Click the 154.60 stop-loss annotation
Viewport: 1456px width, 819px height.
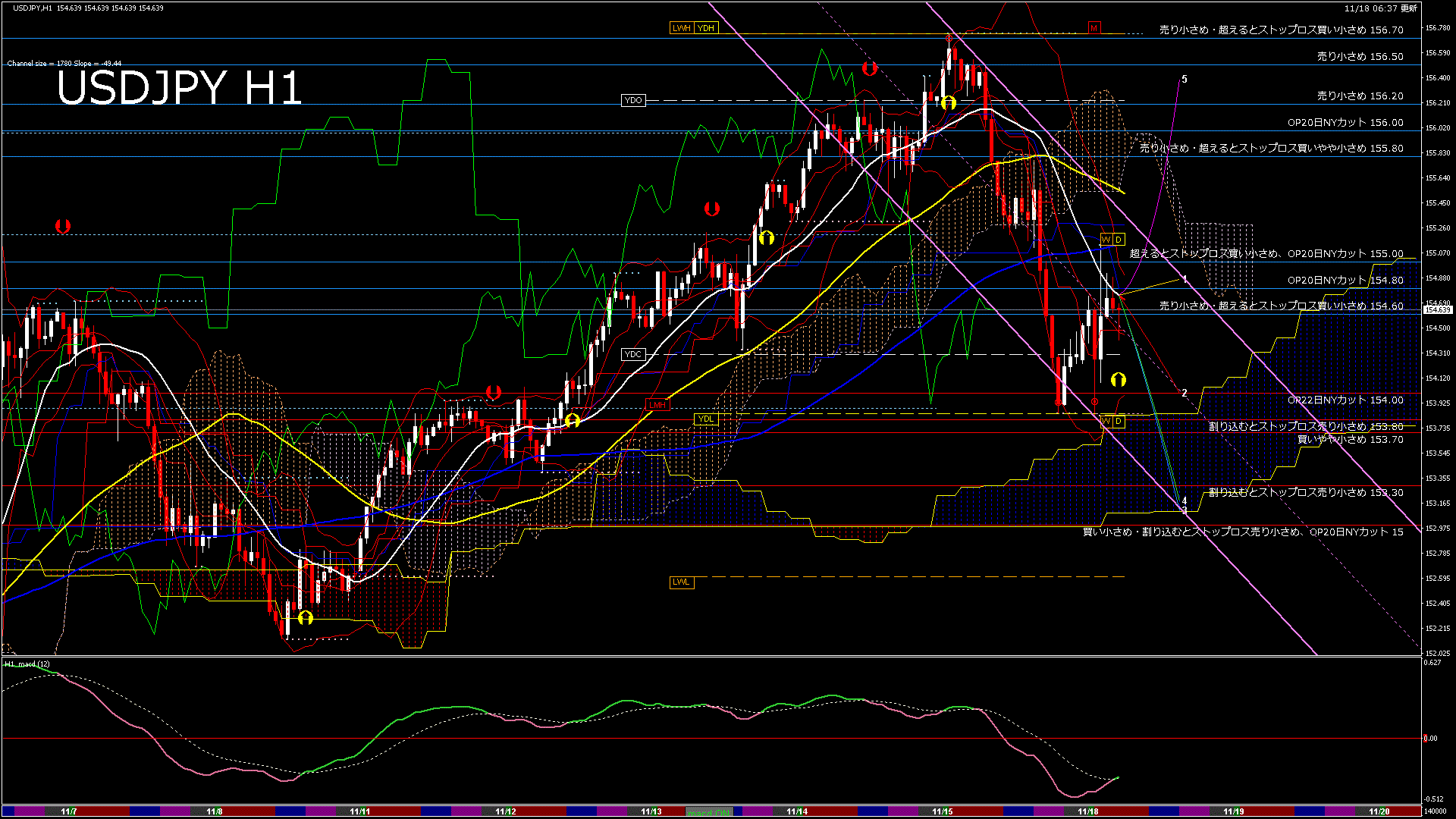pos(1282,306)
